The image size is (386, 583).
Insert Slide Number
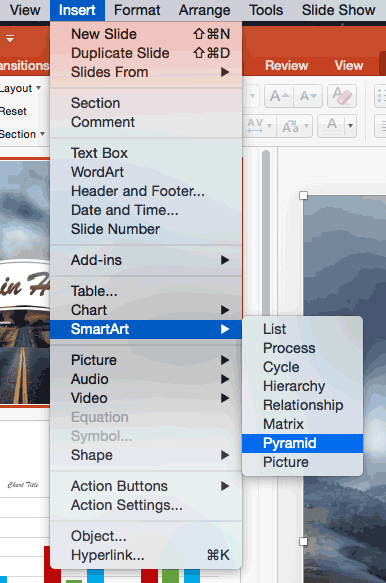tap(146, 229)
